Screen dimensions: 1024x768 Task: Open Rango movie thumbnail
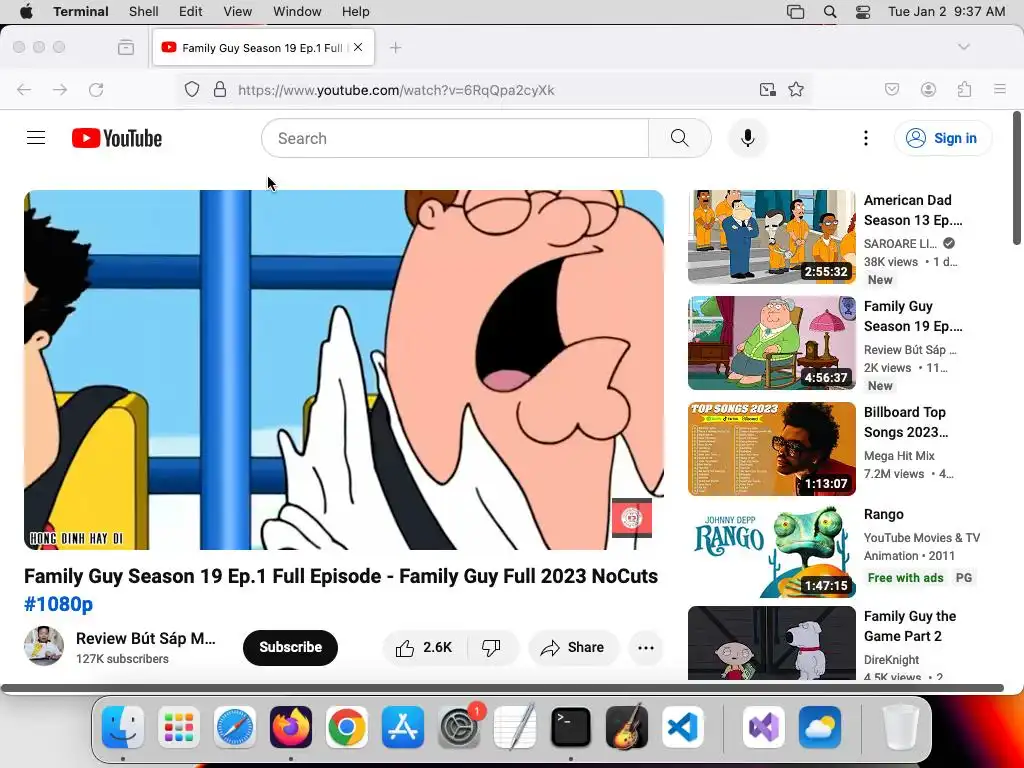(x=772, y=551)
